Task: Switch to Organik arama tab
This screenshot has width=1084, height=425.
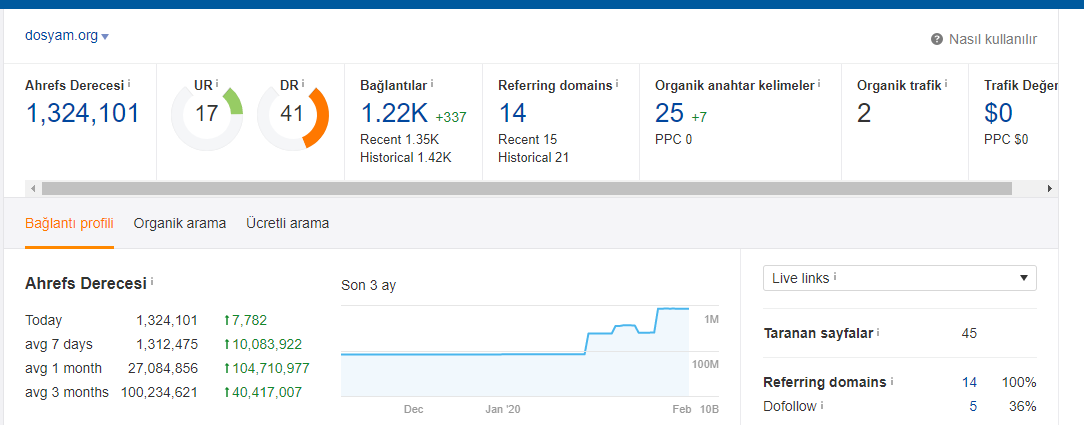Action: pos(180,223)
